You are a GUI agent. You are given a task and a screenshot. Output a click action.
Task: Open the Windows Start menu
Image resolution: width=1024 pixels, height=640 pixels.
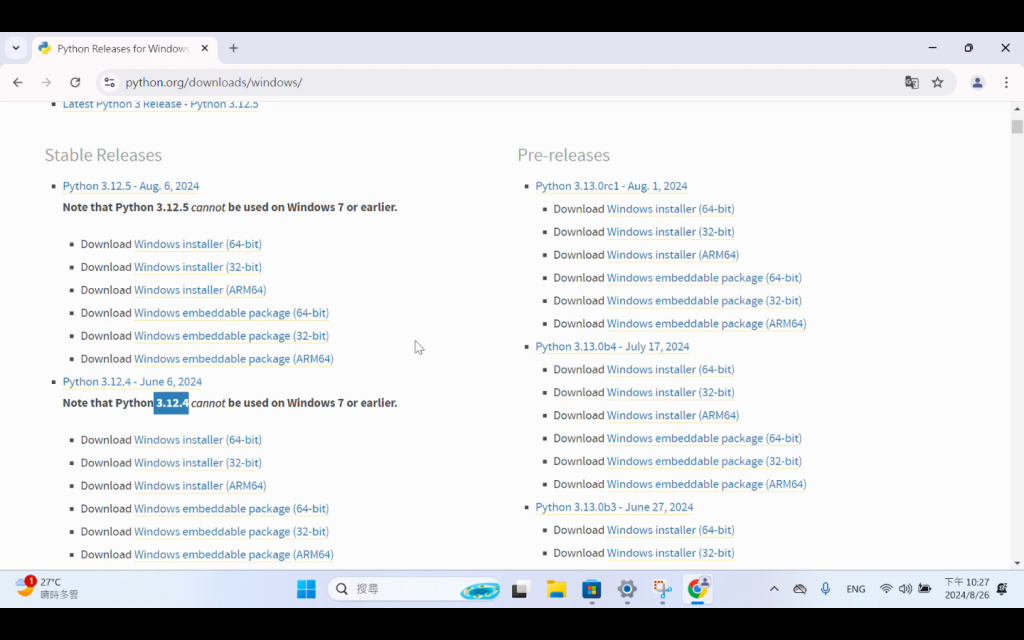(306, 589)
